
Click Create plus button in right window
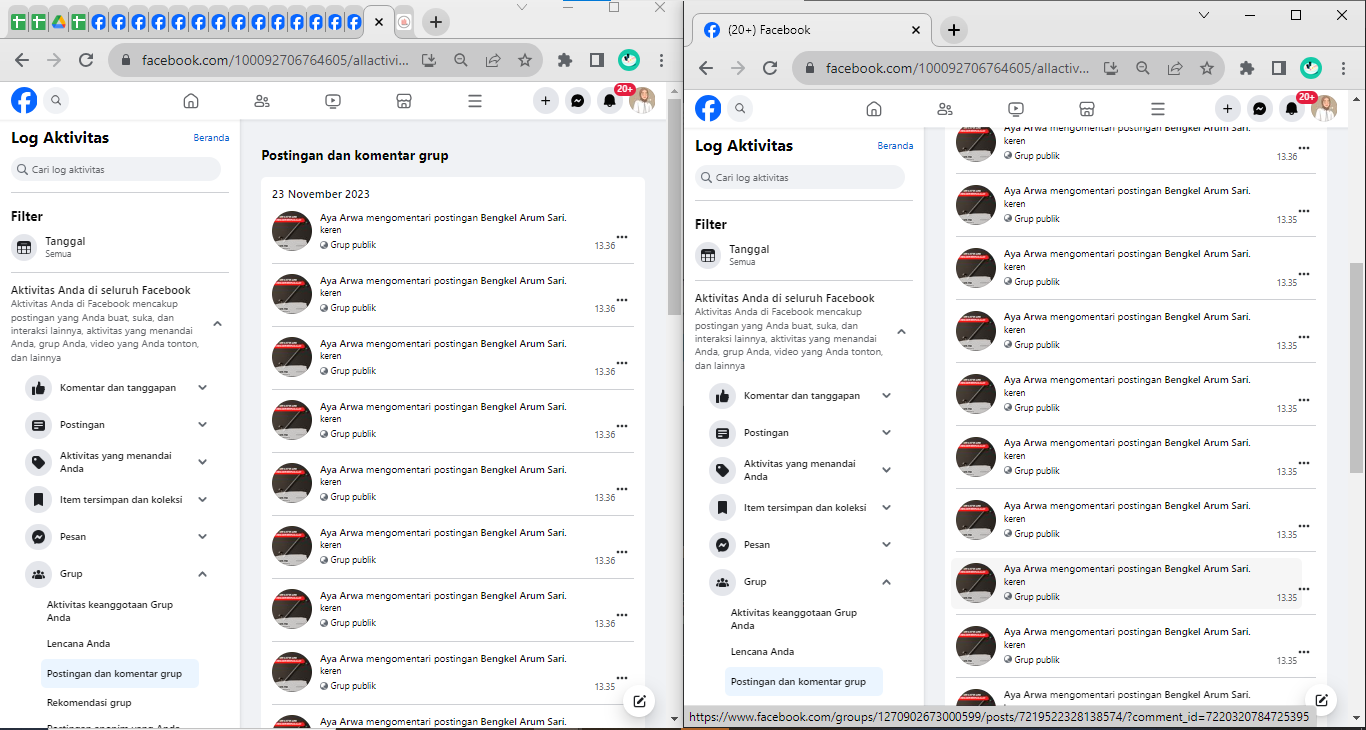point(1228,108)
